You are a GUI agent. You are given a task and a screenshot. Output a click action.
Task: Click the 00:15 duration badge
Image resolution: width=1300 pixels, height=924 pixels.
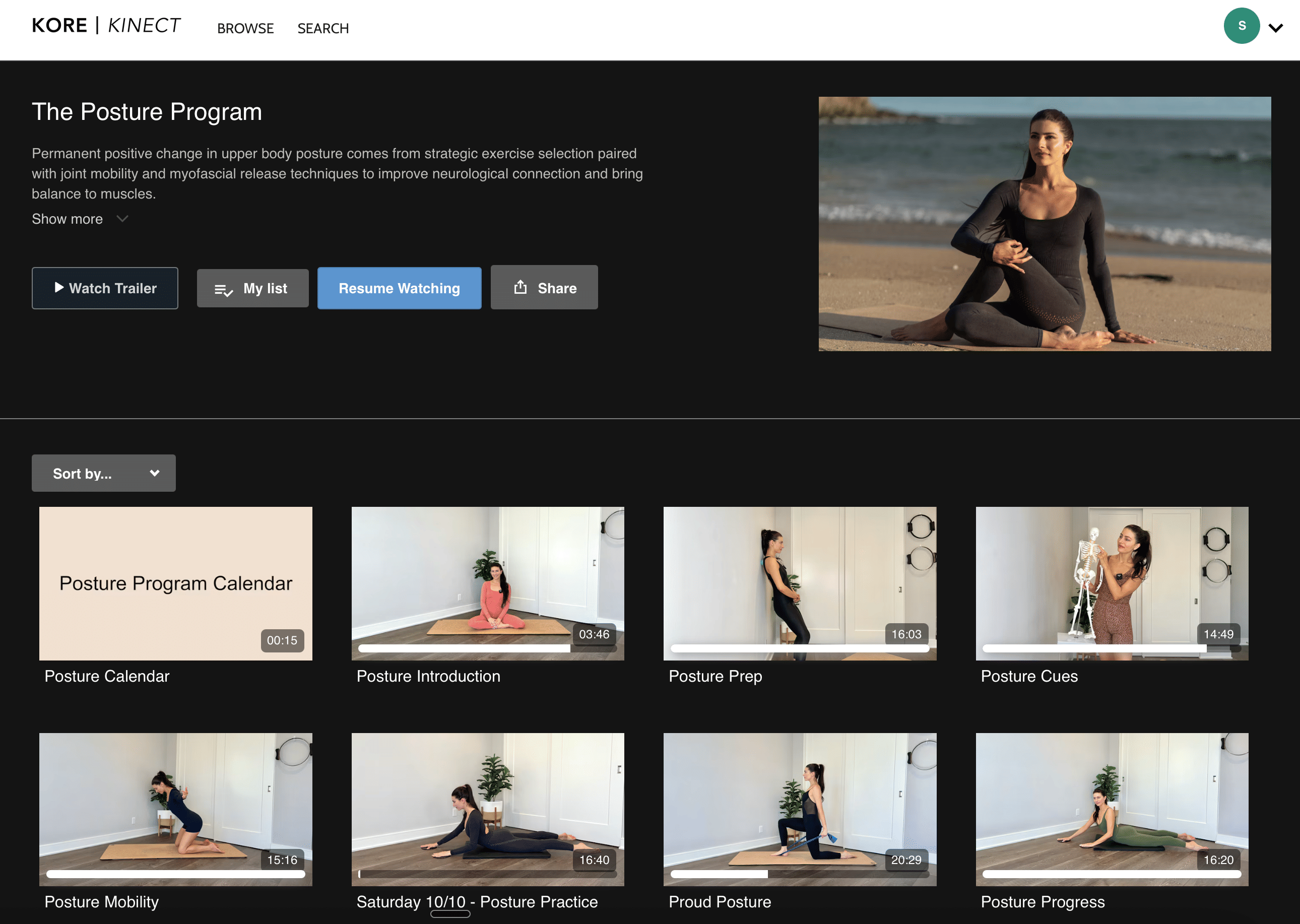point(282,640)
